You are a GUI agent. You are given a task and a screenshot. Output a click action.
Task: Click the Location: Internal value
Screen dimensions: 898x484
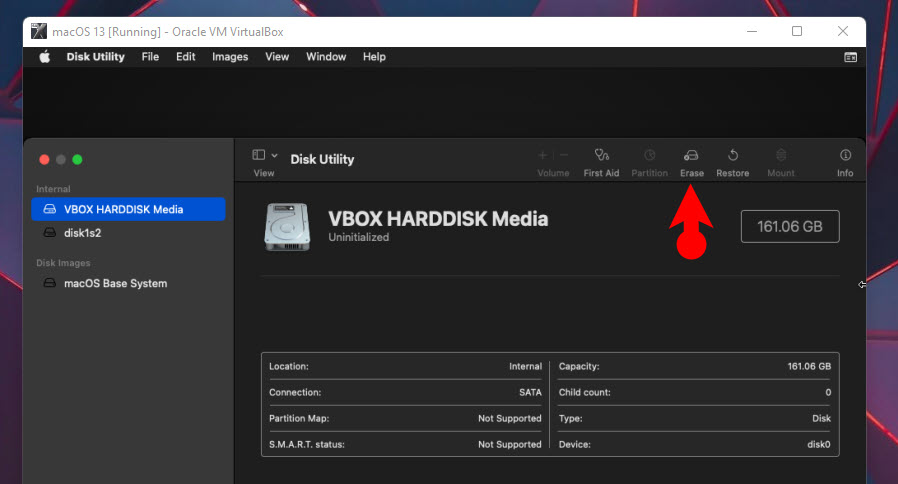coord(525,367)
